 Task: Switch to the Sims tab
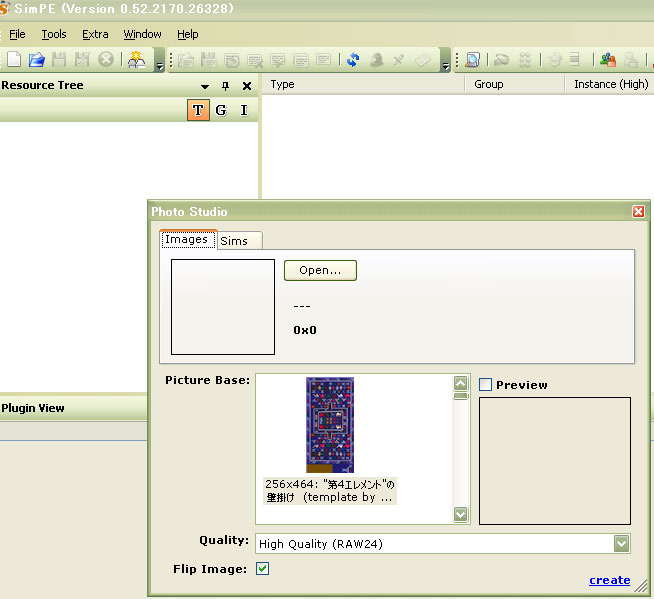(x=234, y=241)
